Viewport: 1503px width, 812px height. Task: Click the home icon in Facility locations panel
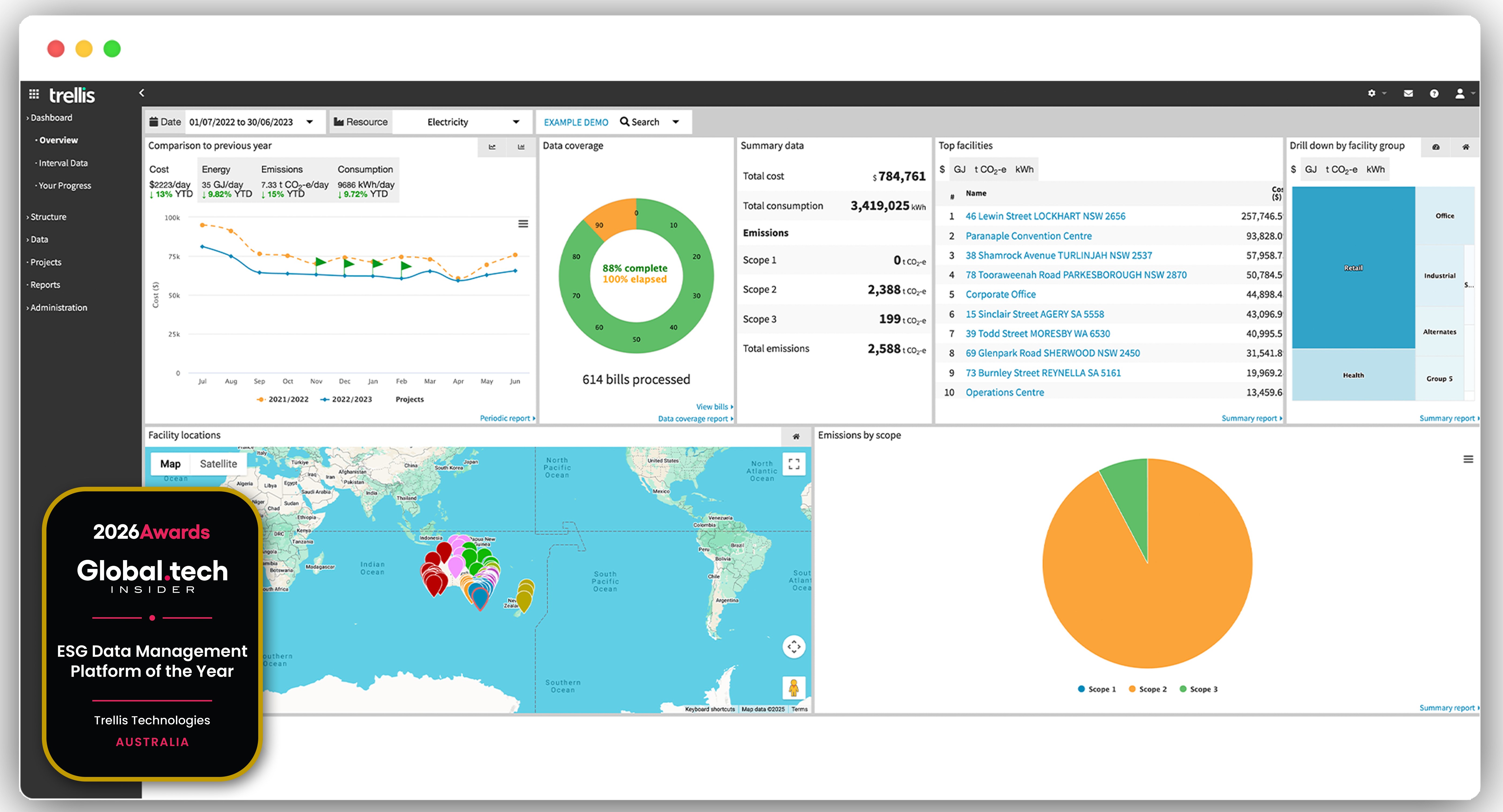point(796,436)
